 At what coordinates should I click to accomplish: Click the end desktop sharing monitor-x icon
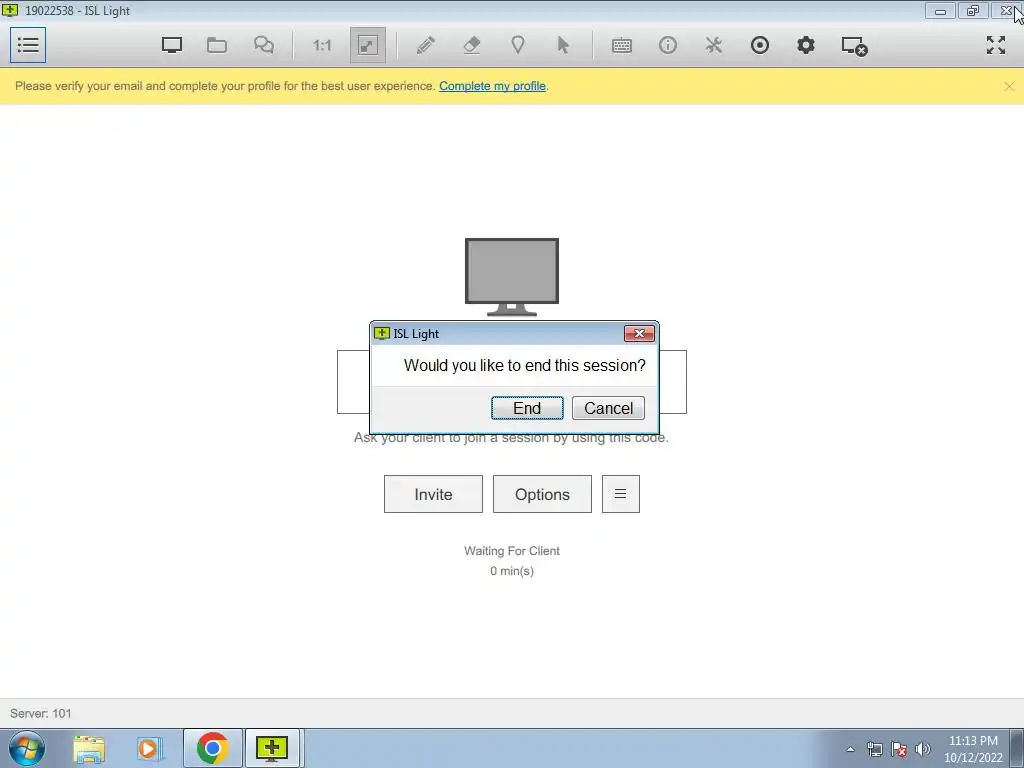(854, 46)
